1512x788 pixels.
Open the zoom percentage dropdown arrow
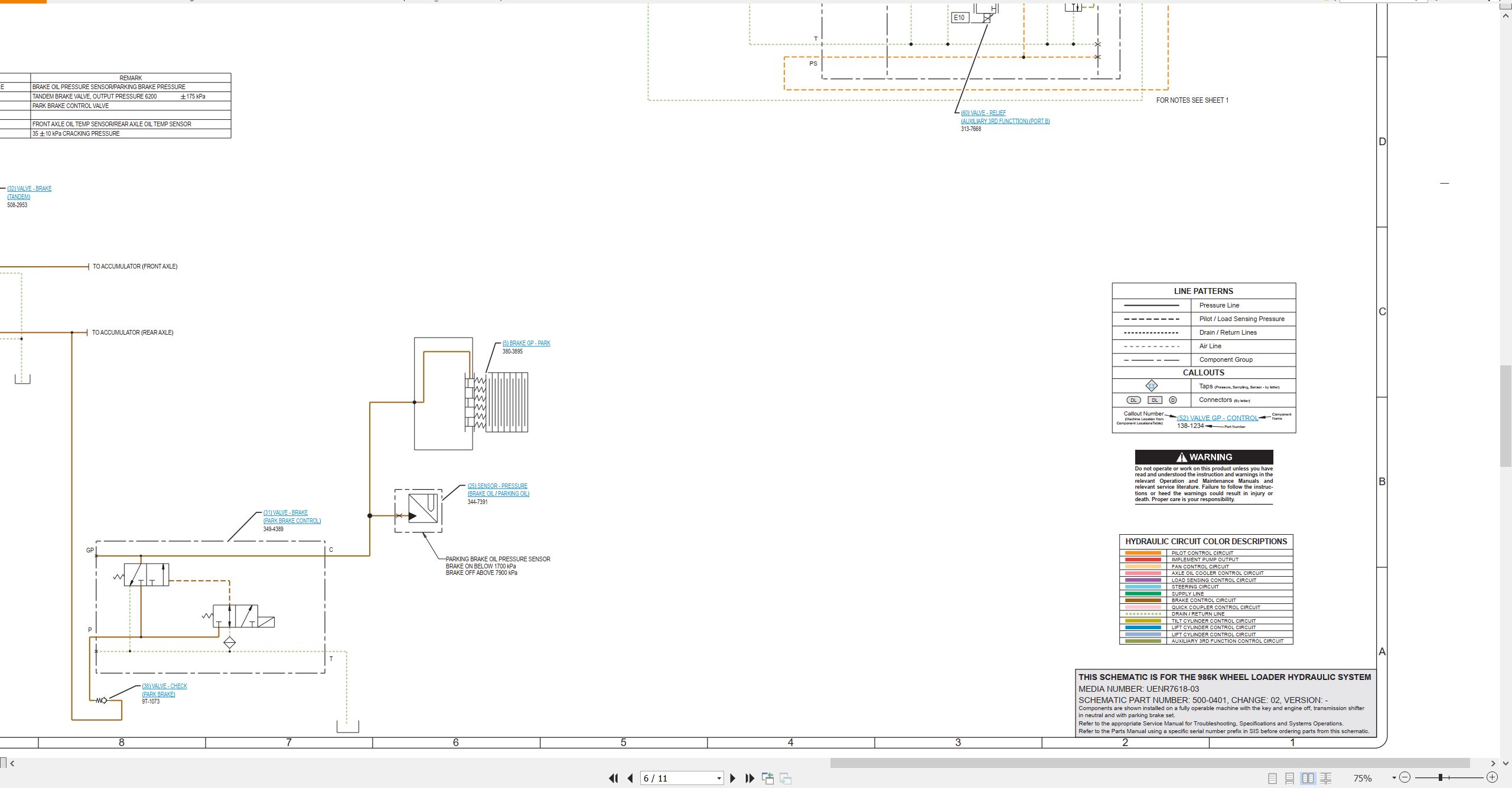[1394, 778]
